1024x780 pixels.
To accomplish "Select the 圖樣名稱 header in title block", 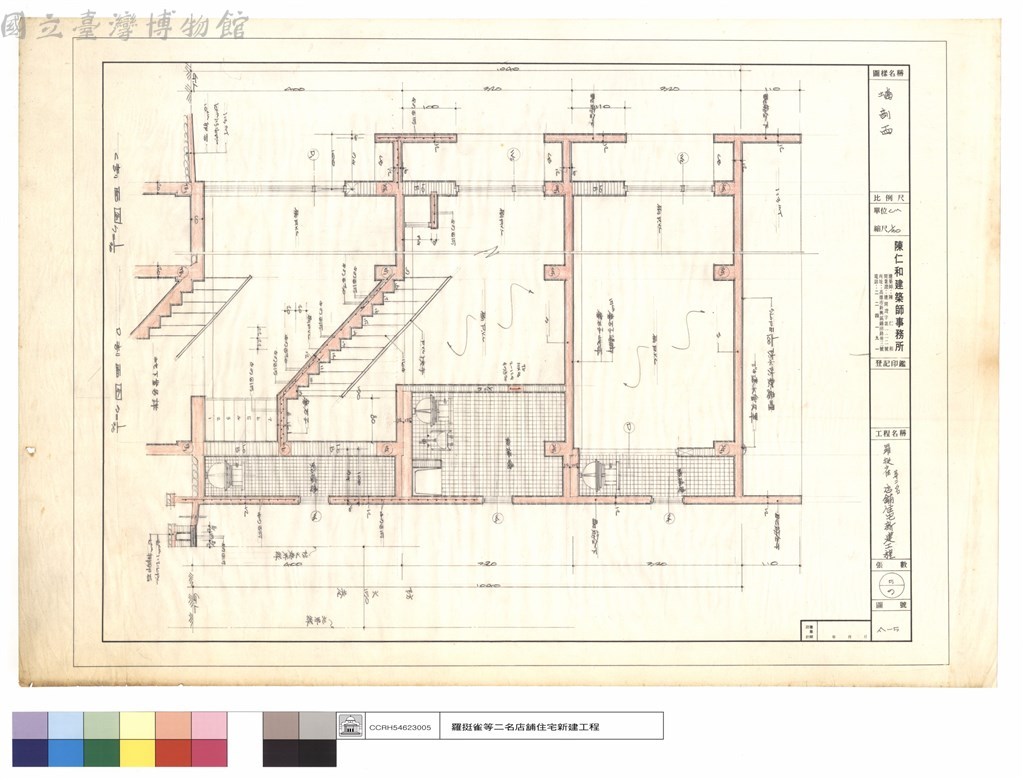I will (x=889, y=73).
